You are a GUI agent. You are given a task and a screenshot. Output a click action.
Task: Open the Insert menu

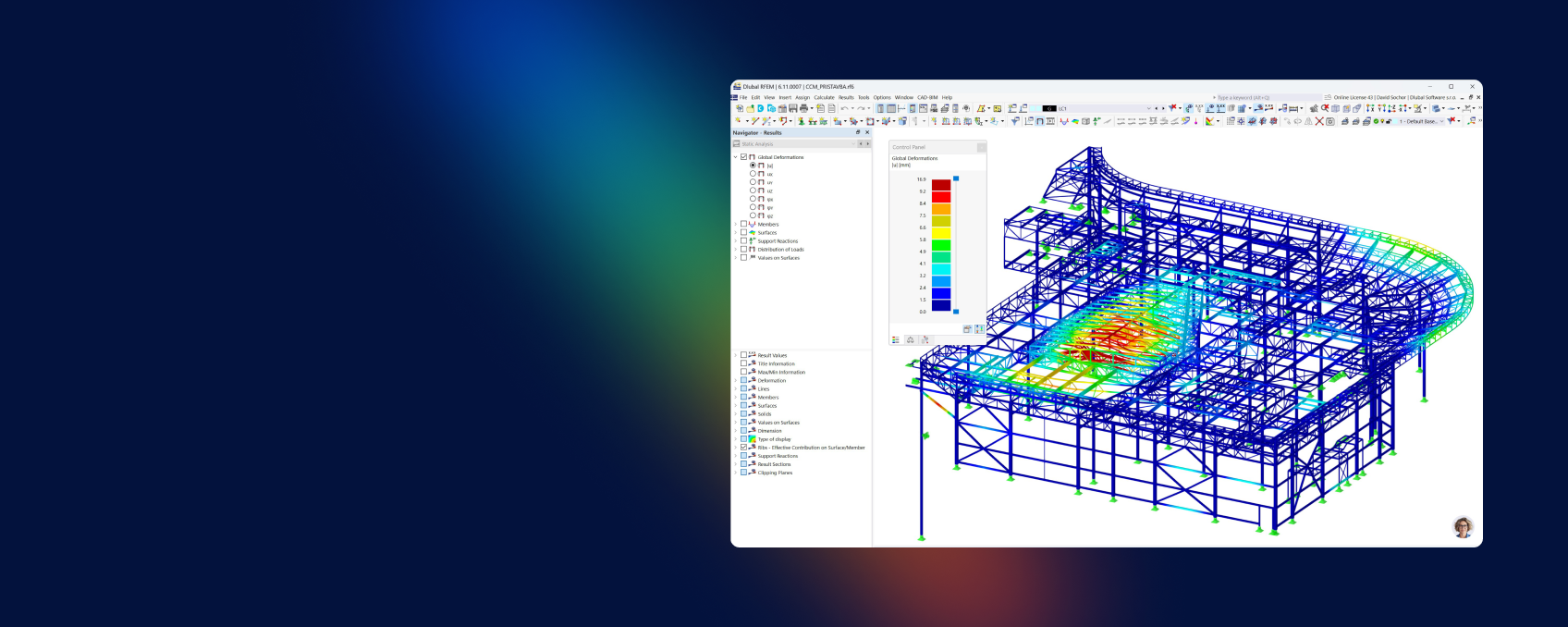[785, 97]
